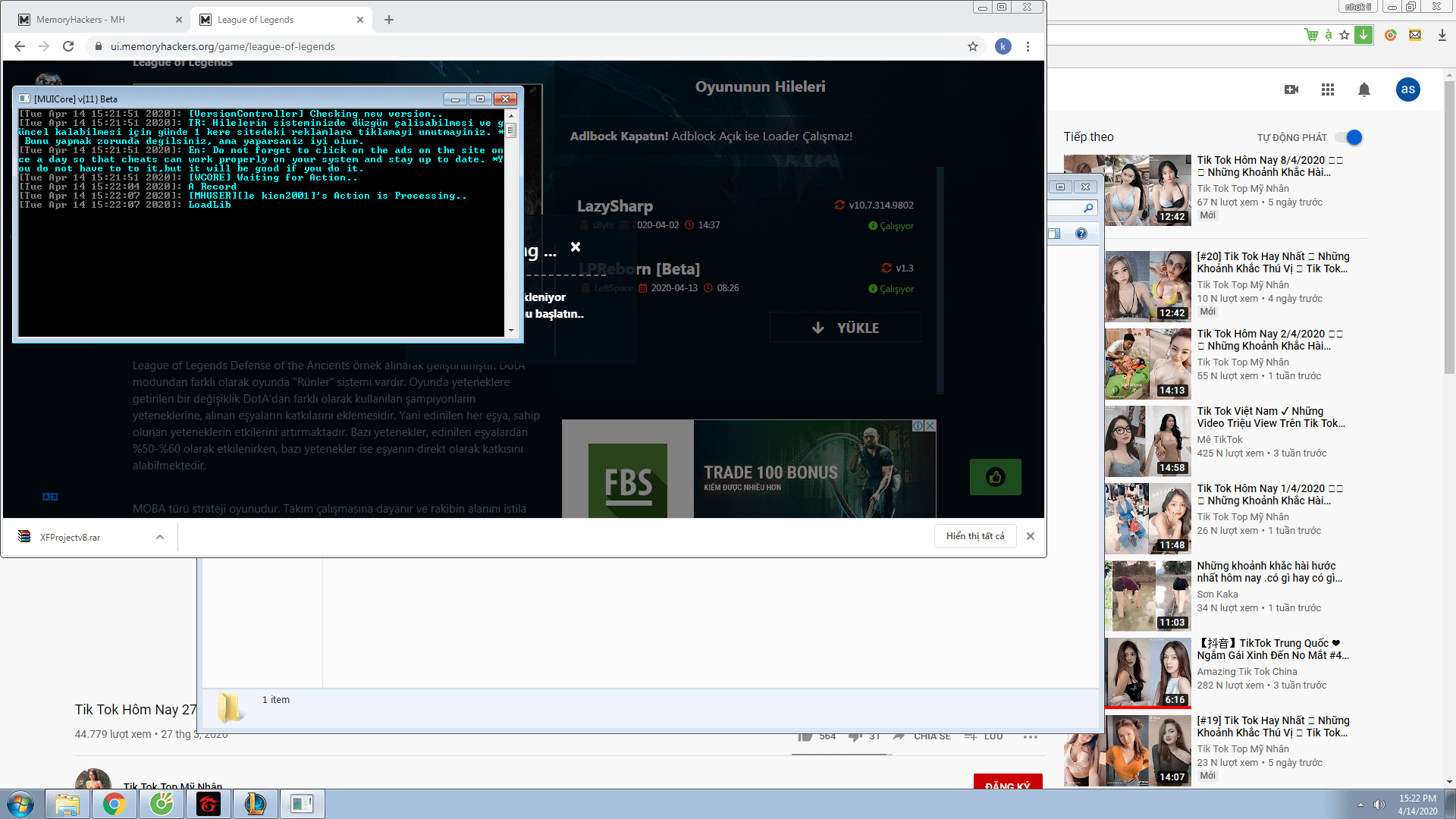Image resolution: width=1456 pixels, height=819 pixels.
Task: Expand XFProjectv8.rar download options
Action: tap(160, 537)
